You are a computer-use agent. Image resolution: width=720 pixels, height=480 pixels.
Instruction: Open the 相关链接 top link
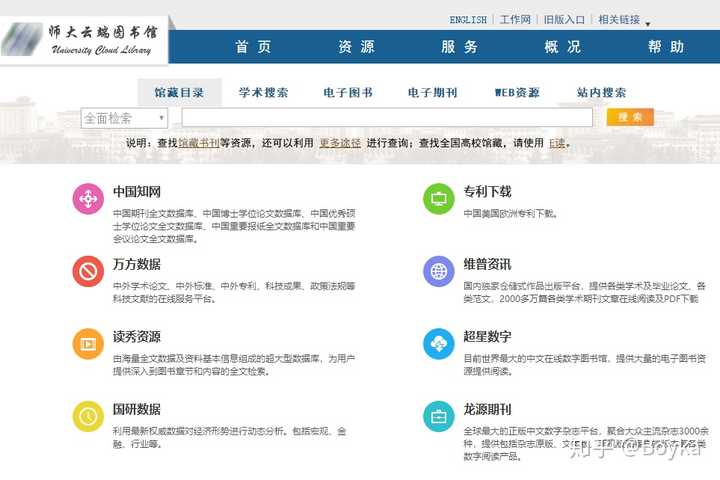click(x=619, y=20)
